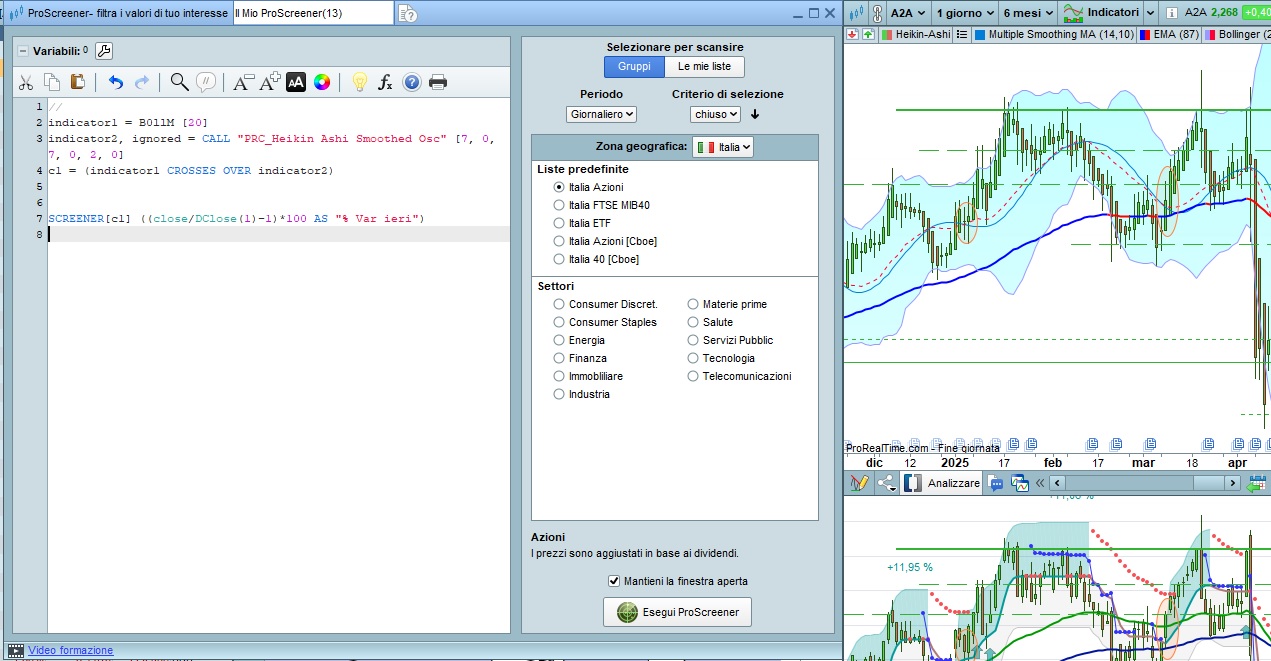Open the fx function library
This screenshot has height=661, width=1271.
tap(385, 82)
